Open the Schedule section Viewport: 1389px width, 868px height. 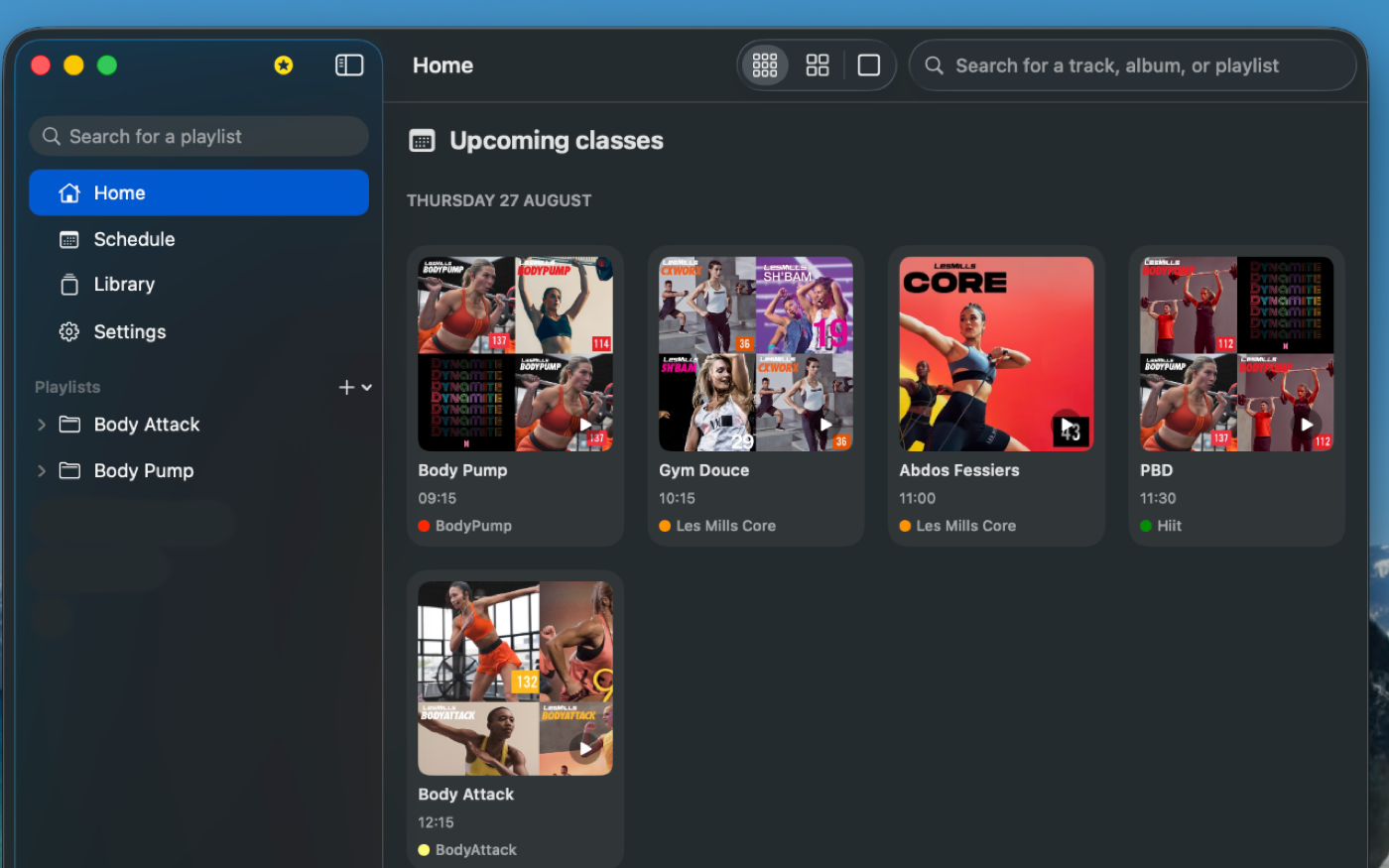(199, 239)
